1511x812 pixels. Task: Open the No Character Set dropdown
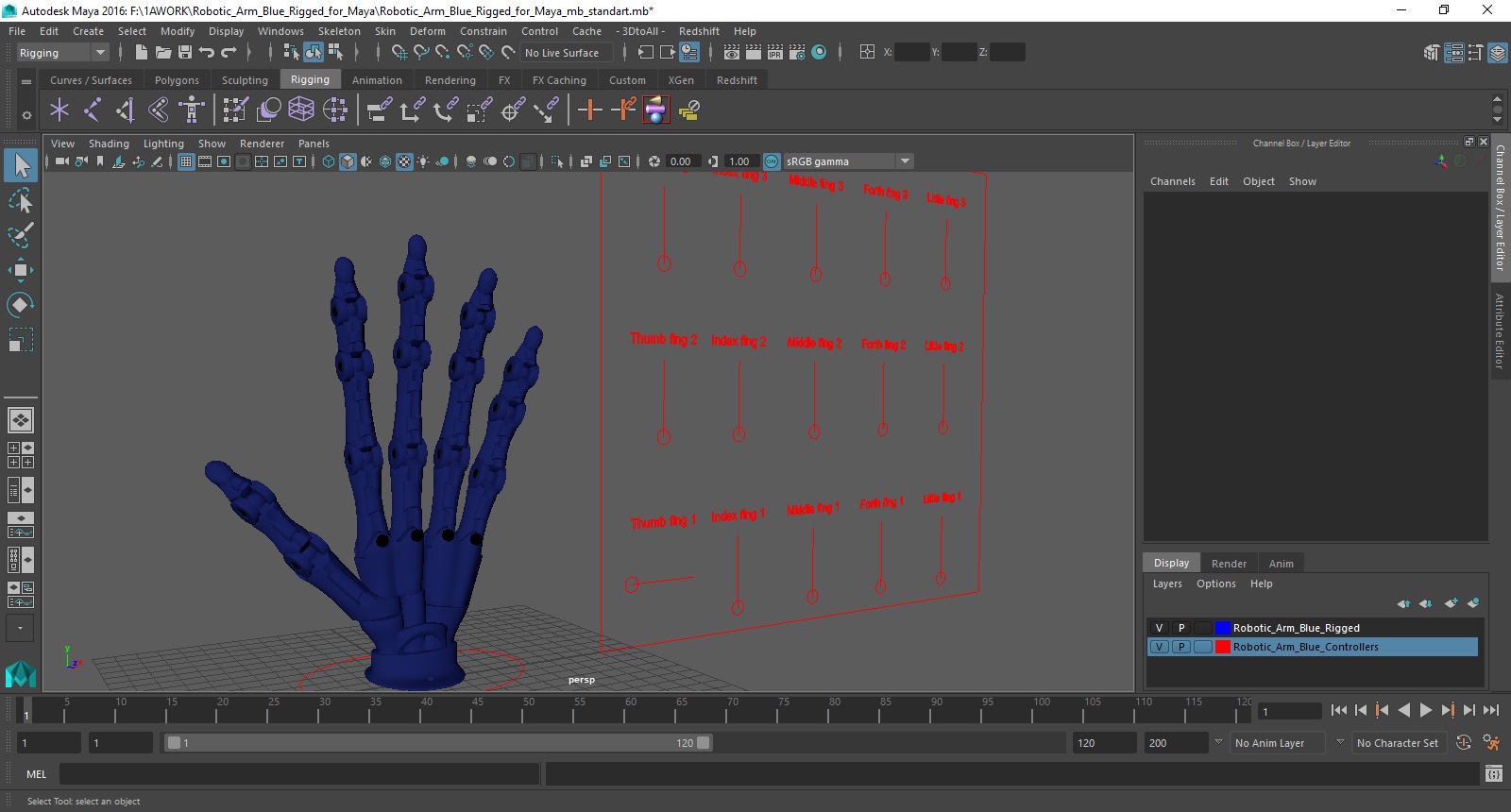tap(1399, 743)
